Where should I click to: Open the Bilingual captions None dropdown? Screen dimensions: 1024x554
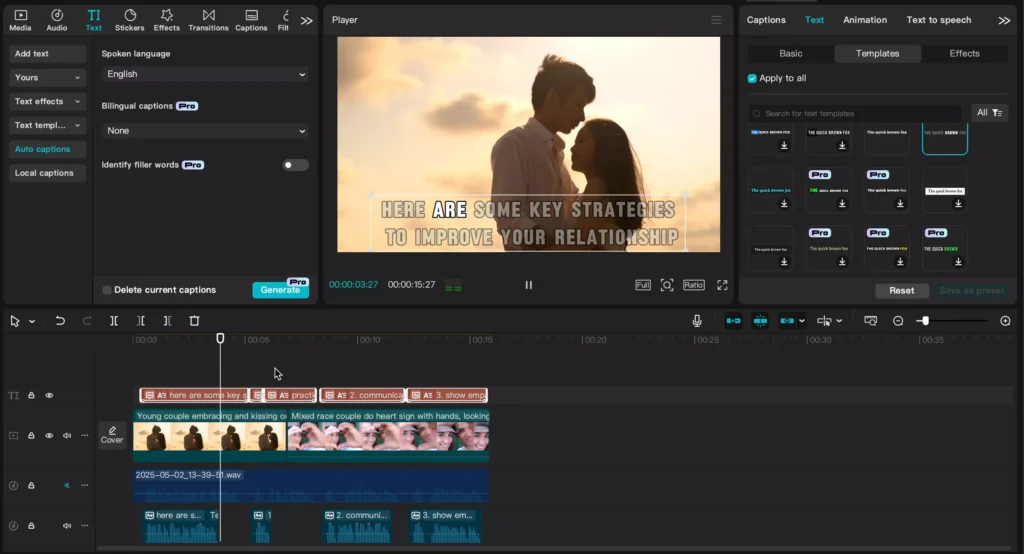click(x=205, y=131)
